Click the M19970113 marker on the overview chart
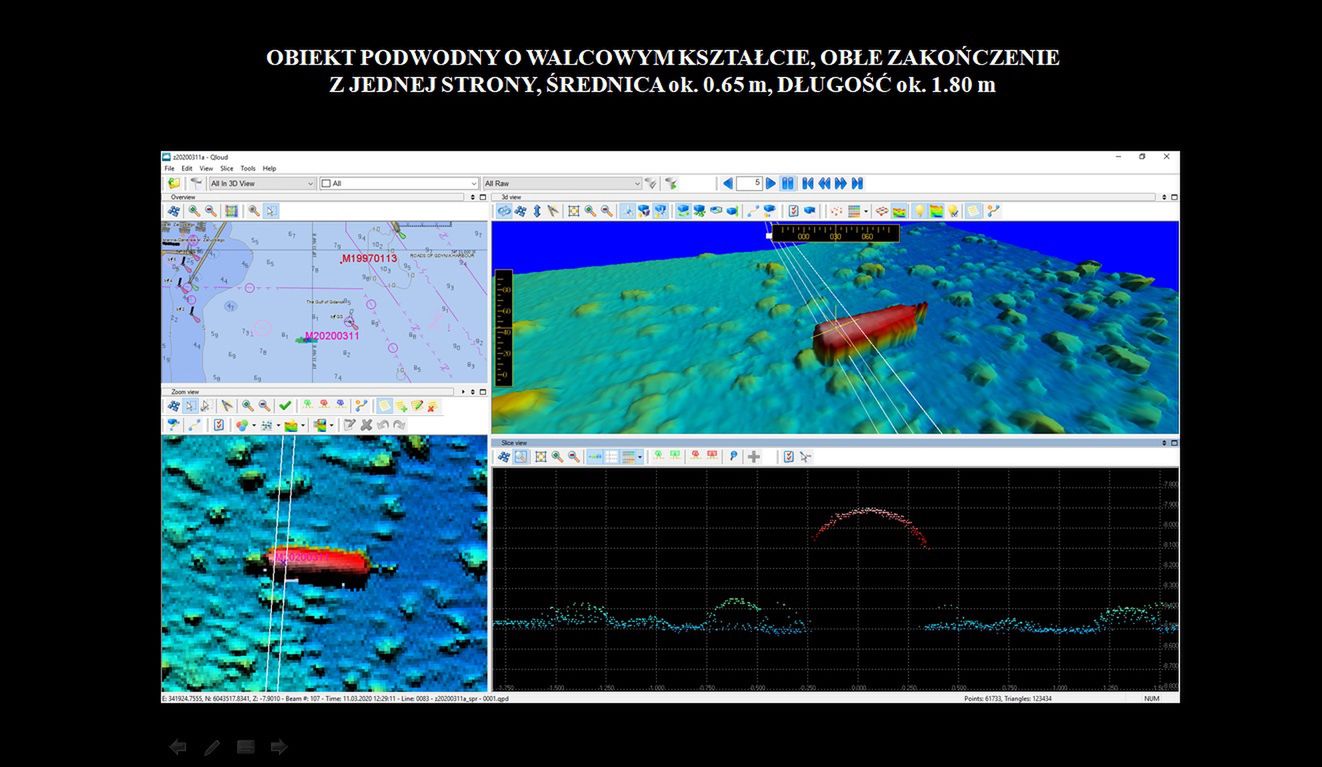The width and height of the screenshot is (1322, 767). click(369, 258)
